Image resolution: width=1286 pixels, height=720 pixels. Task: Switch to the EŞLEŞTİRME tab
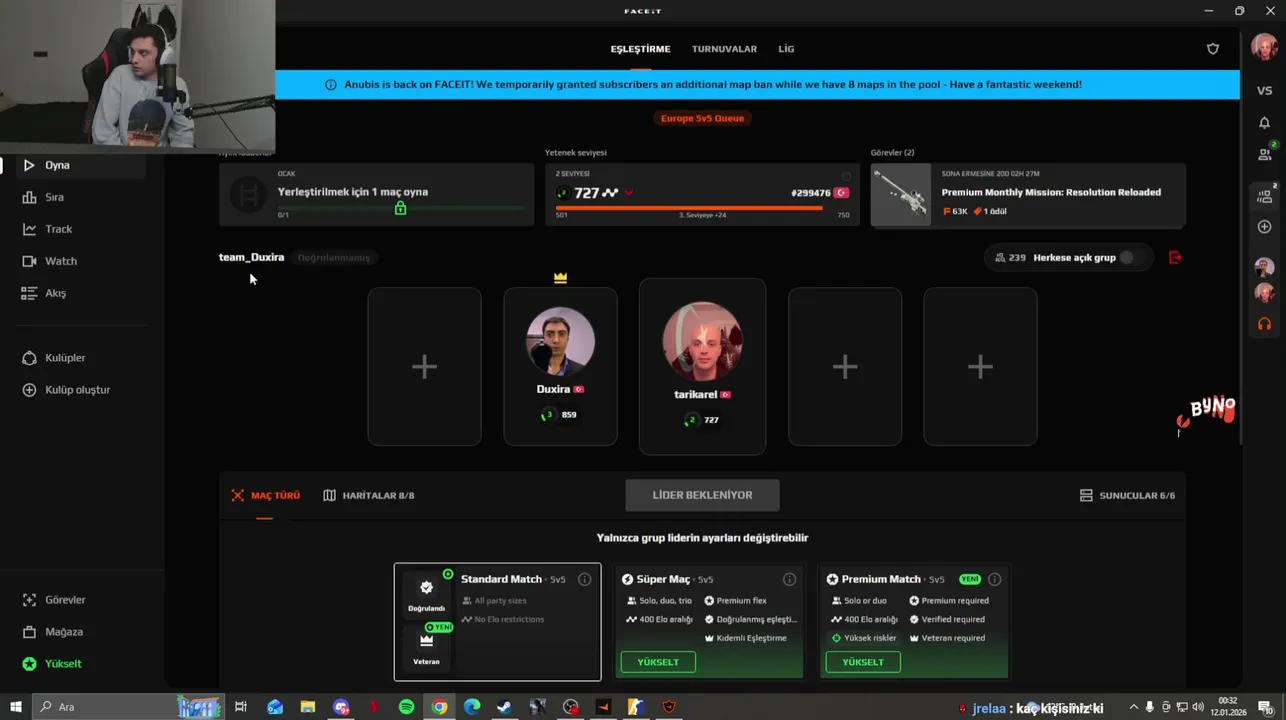[640, 49]
